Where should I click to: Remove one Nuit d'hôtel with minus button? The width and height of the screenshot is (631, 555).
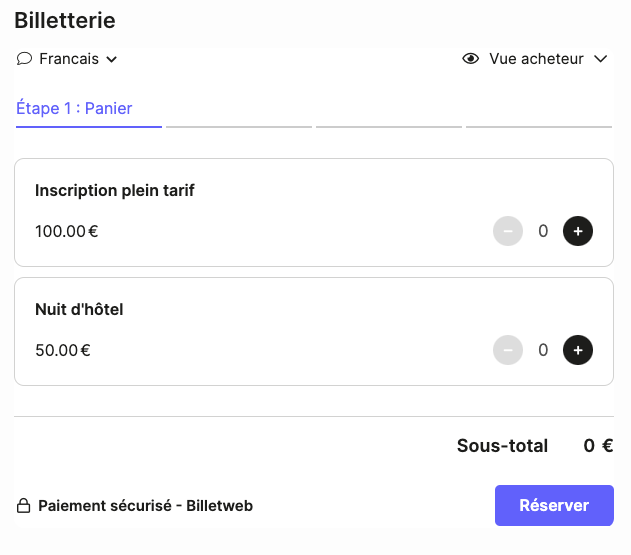508,350
